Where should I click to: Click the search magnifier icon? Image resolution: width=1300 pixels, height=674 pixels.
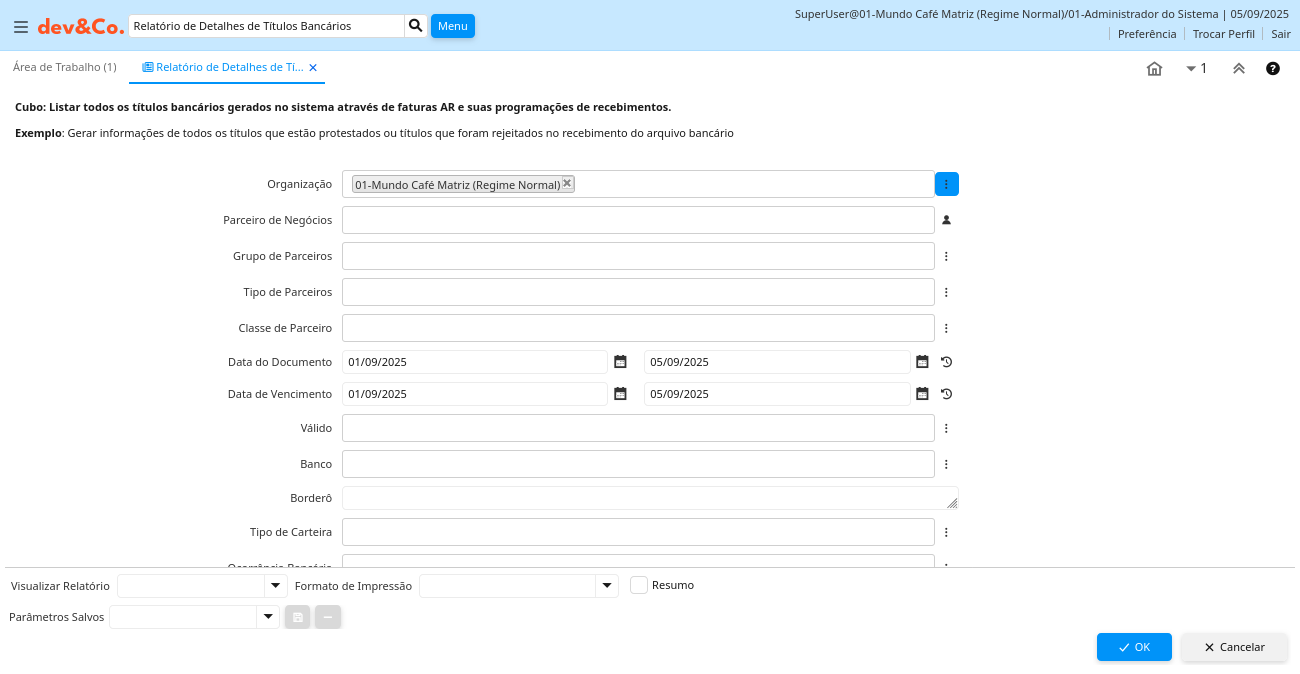[416, 26]
